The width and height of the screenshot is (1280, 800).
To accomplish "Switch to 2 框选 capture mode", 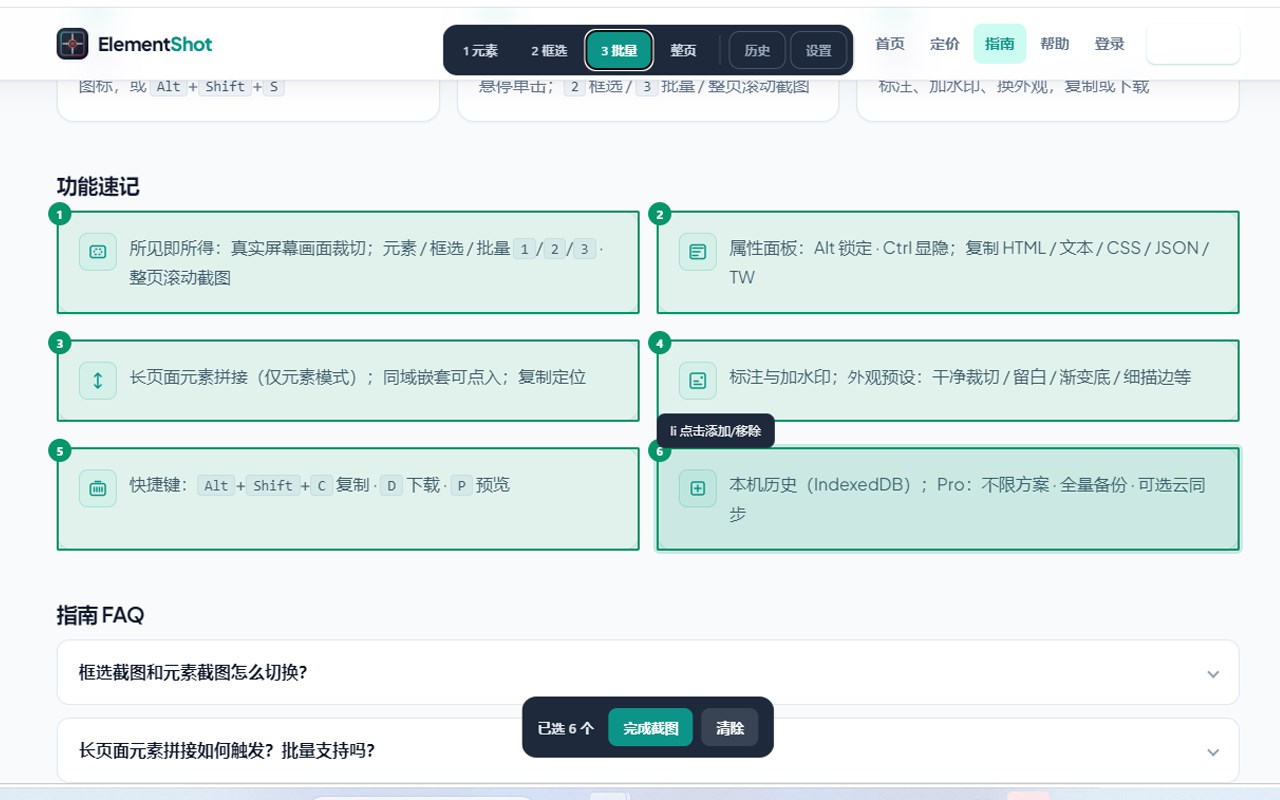I will click(549, 51).
